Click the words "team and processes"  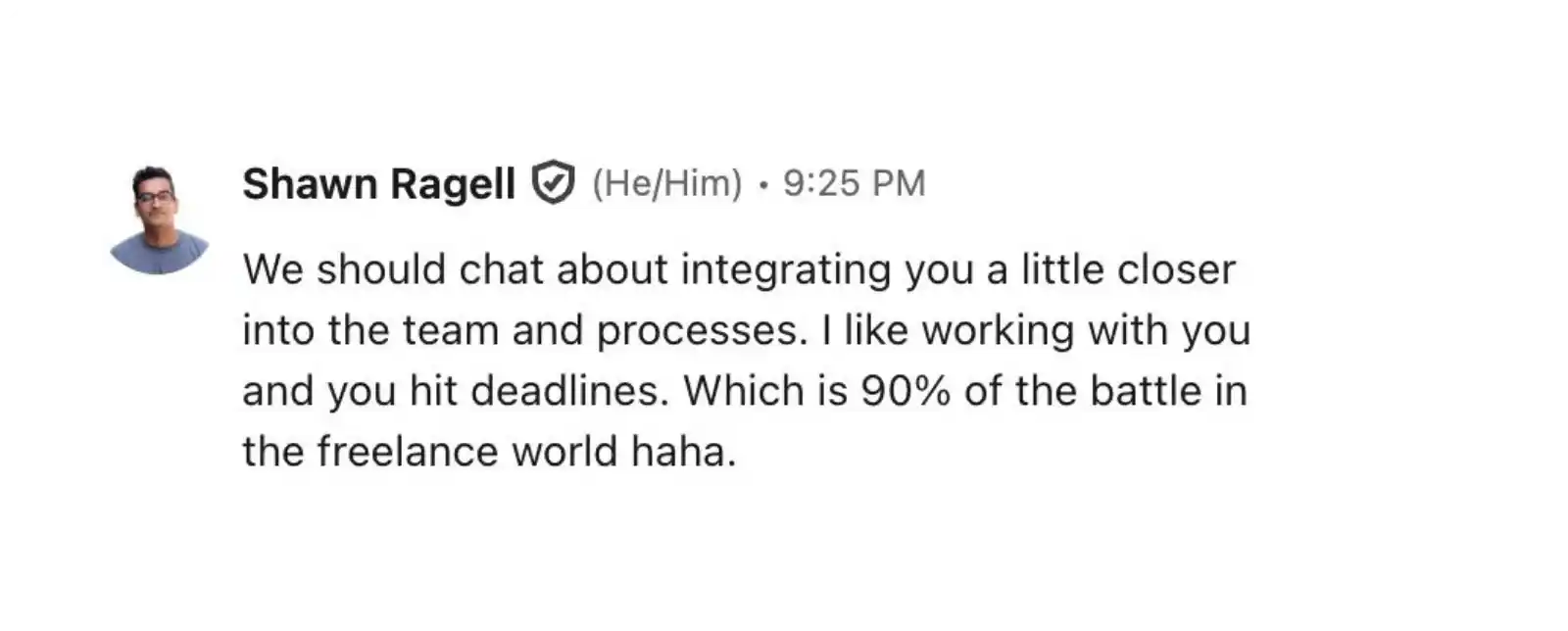pyautogui.click(x=600, y=330)
